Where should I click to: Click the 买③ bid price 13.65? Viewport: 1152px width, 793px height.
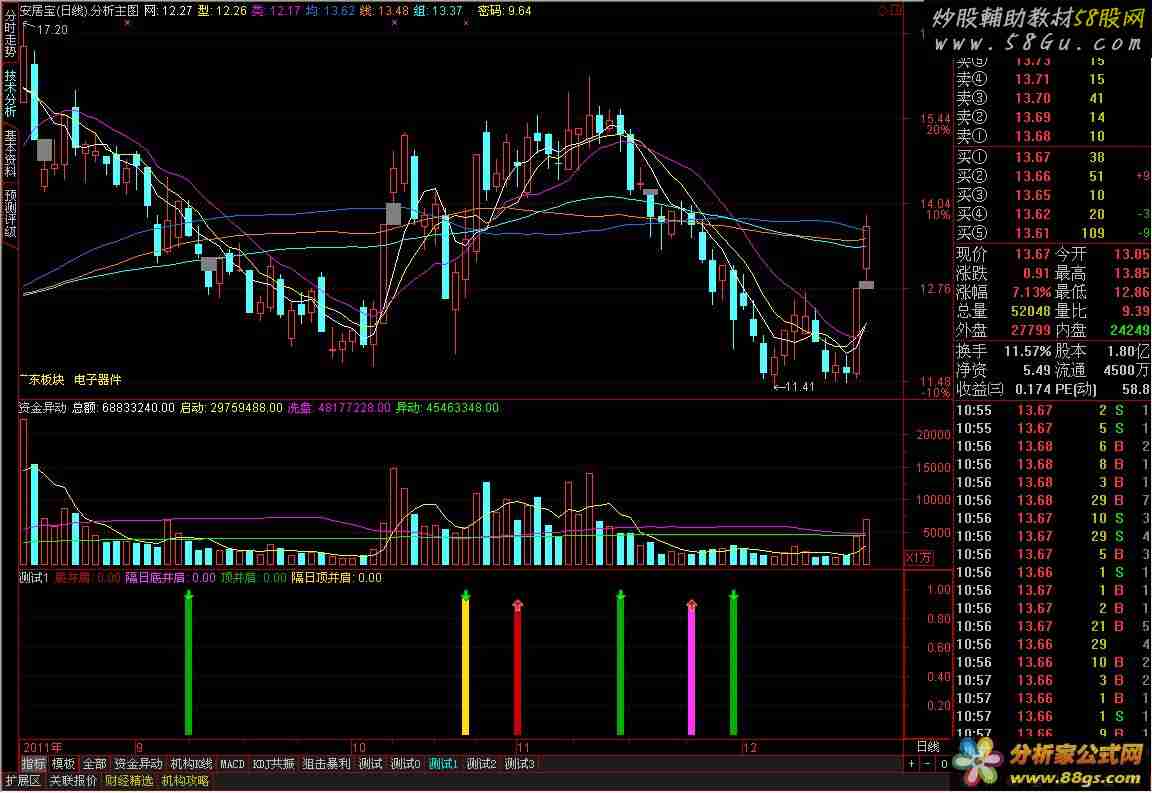click(1032, 195)
